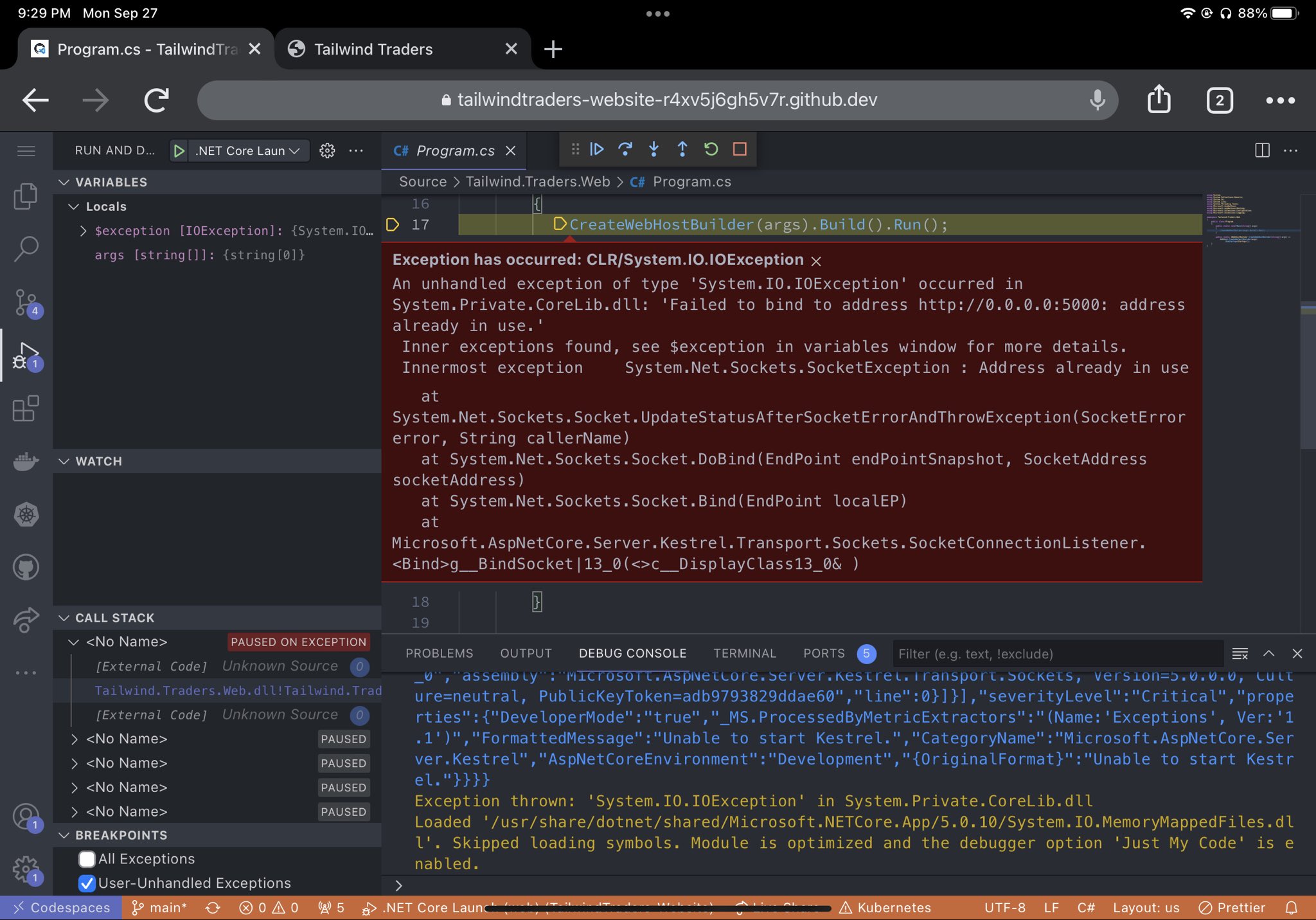1316x920 pixels.
Task: Open the Kubernetes view
Action: coord(26,514)
